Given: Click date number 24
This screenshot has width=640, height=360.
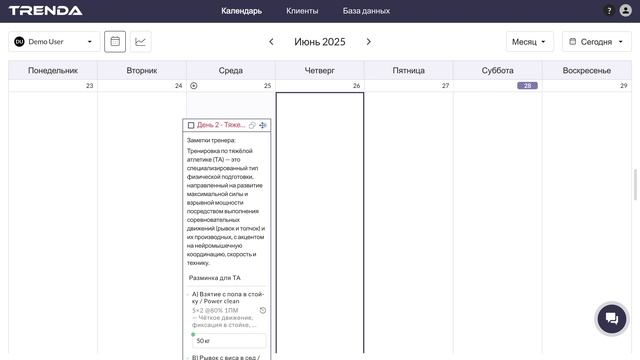Looking at the screenshot, I should click(x=178, y=86).
